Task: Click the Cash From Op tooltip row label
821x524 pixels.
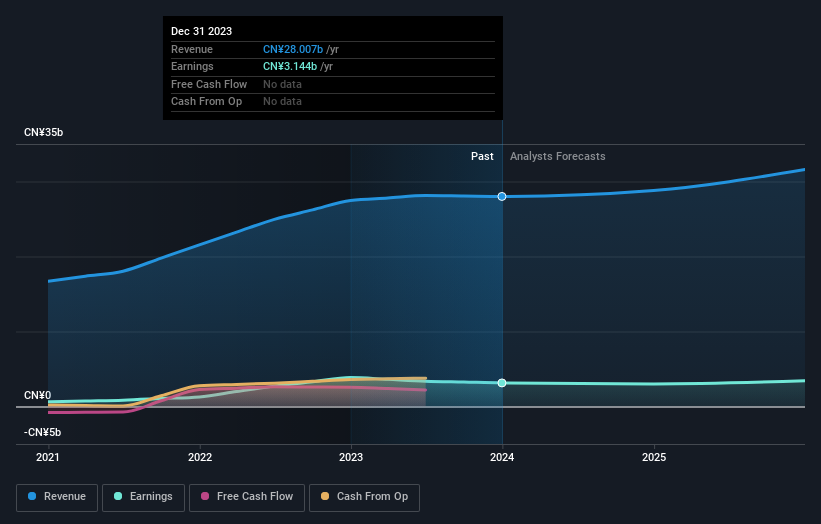Action: pyautogui.click(x=206, y=102)
